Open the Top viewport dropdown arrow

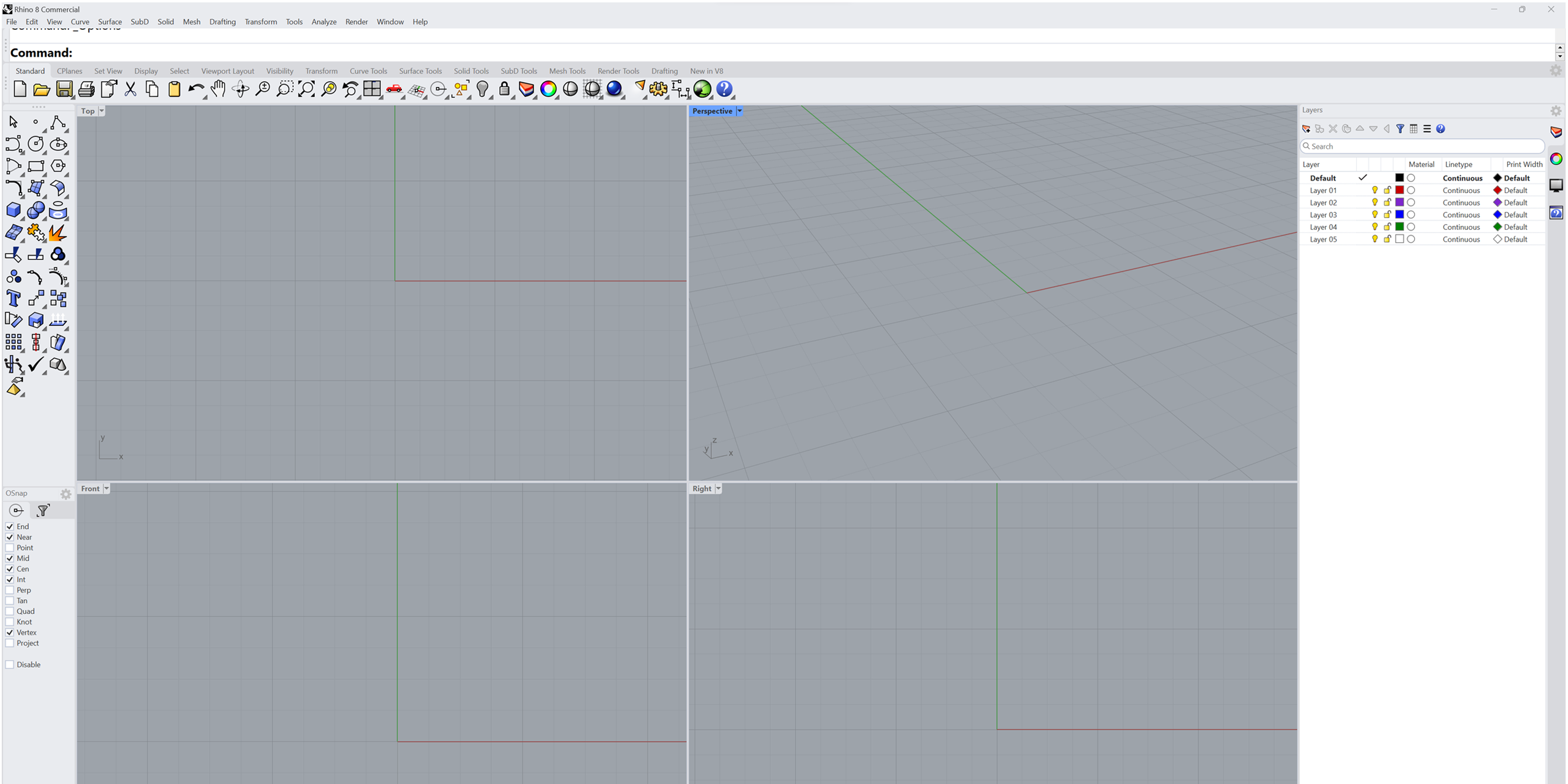(x=102, y=111)
